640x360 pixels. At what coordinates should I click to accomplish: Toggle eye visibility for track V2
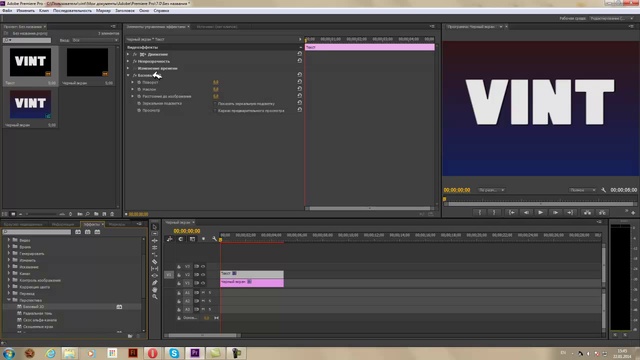tap(203, 275)
